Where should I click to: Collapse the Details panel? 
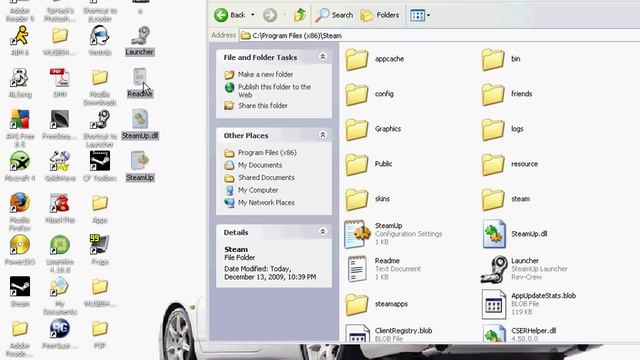click(x=322, y=232)
